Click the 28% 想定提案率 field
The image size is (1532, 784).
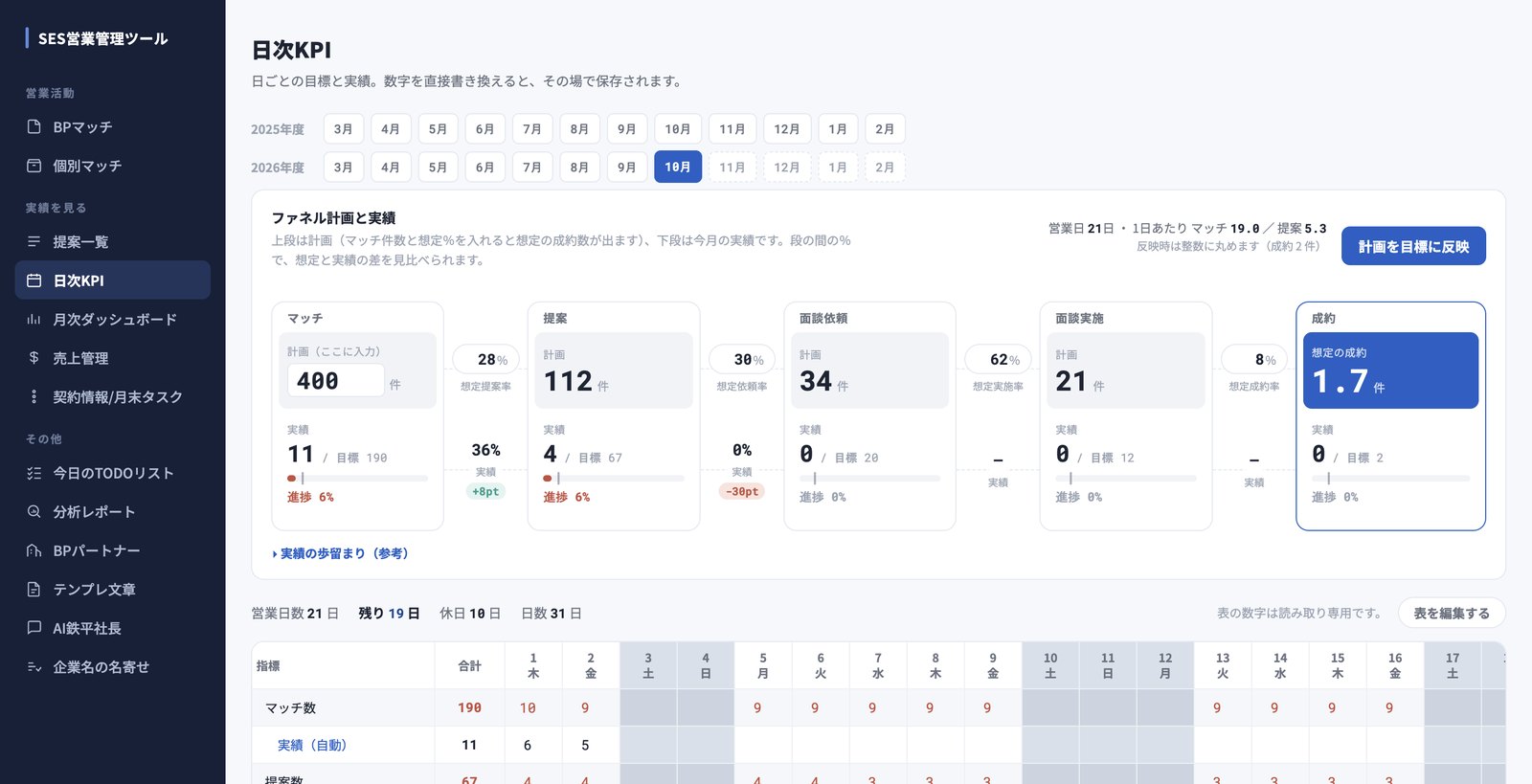click(485, 359)
